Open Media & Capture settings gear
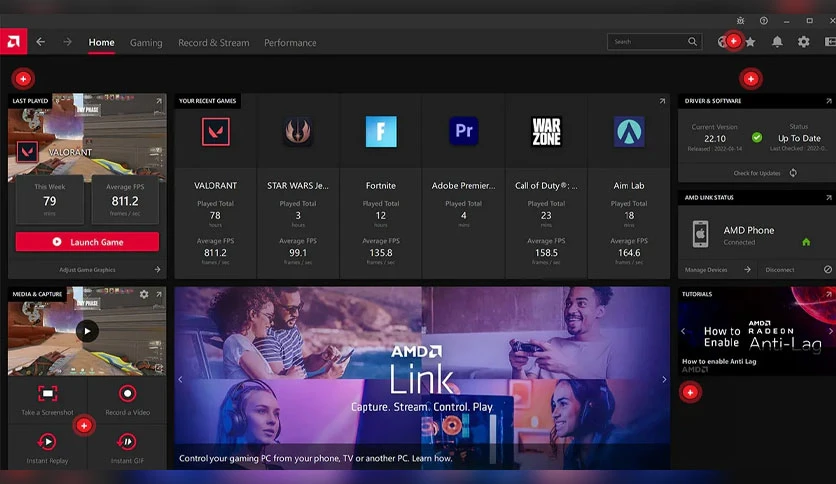This screenshot has width=836, height=484. coord(144,294)
